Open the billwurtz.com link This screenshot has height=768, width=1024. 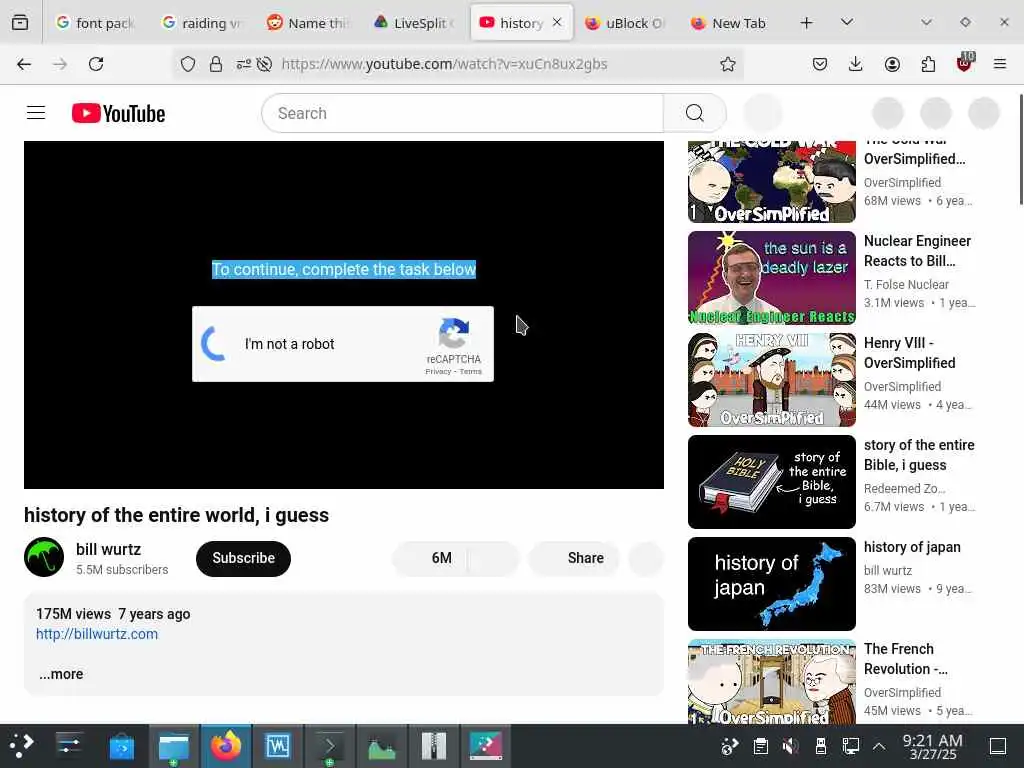97,634
